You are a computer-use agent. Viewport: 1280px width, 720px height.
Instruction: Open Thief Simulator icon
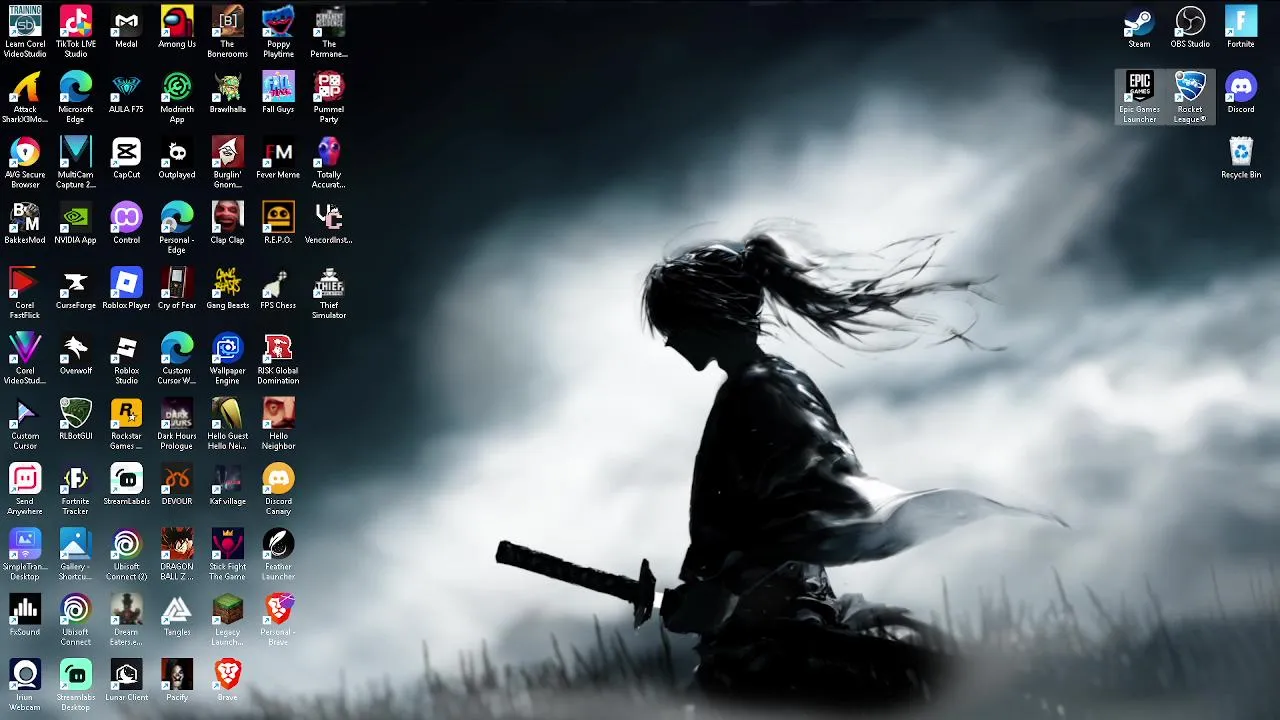pyautogui.click(x=329, y=283)
